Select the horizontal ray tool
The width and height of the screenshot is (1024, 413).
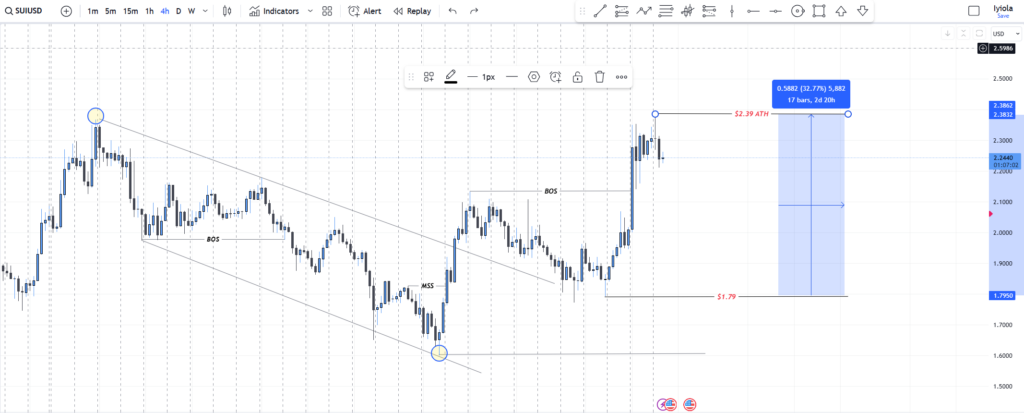[753, 11]
